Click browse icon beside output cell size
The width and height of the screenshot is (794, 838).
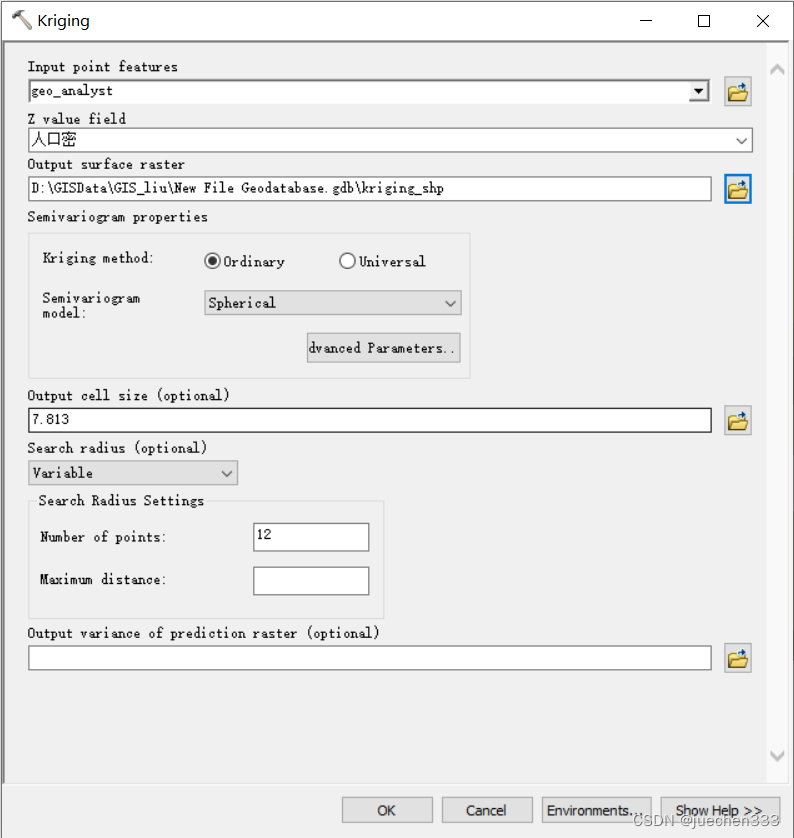coord(737,421)
